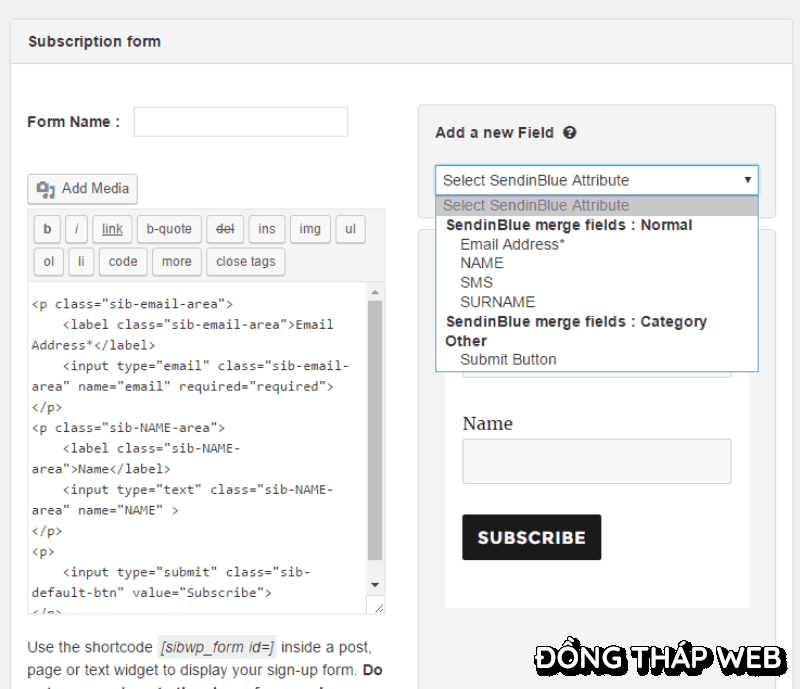This screenshot has height=689, width=800.
Task: Click the [sibwp_form id=] shortcode text
Action: (217, 648)
